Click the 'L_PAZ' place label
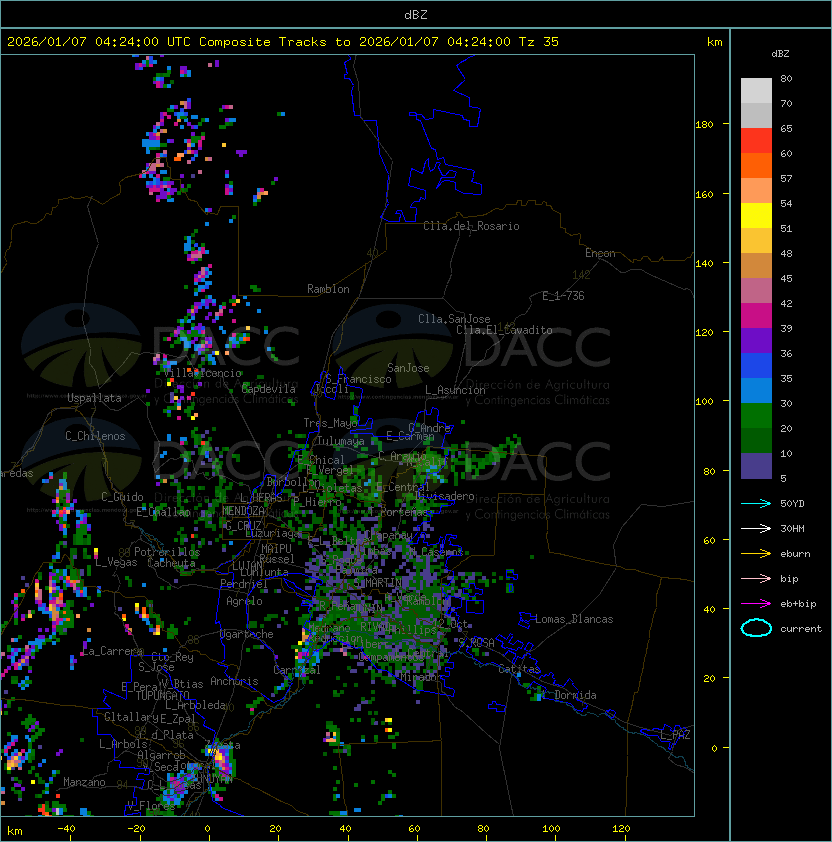 point(675,735)
